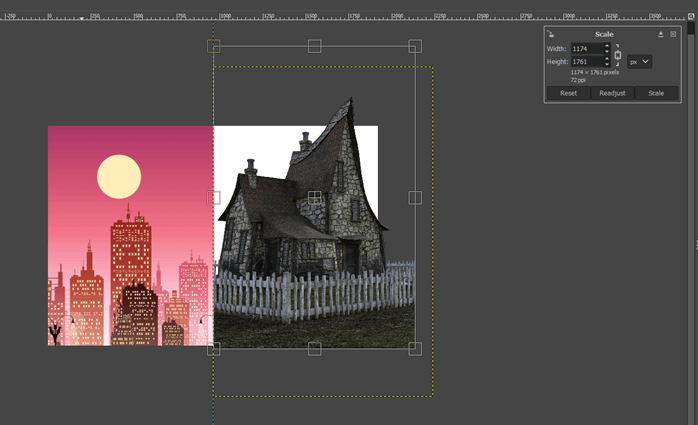Click the top-right icon of the Scale dialog
The height and width of the screenshot is (425, 698).
coord(673,34)
